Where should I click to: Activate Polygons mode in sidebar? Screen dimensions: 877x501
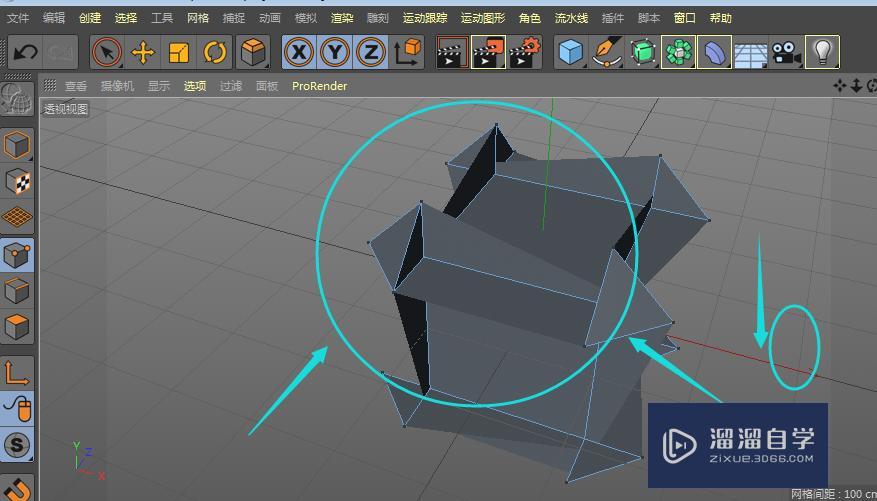click(x=17, y=327)
